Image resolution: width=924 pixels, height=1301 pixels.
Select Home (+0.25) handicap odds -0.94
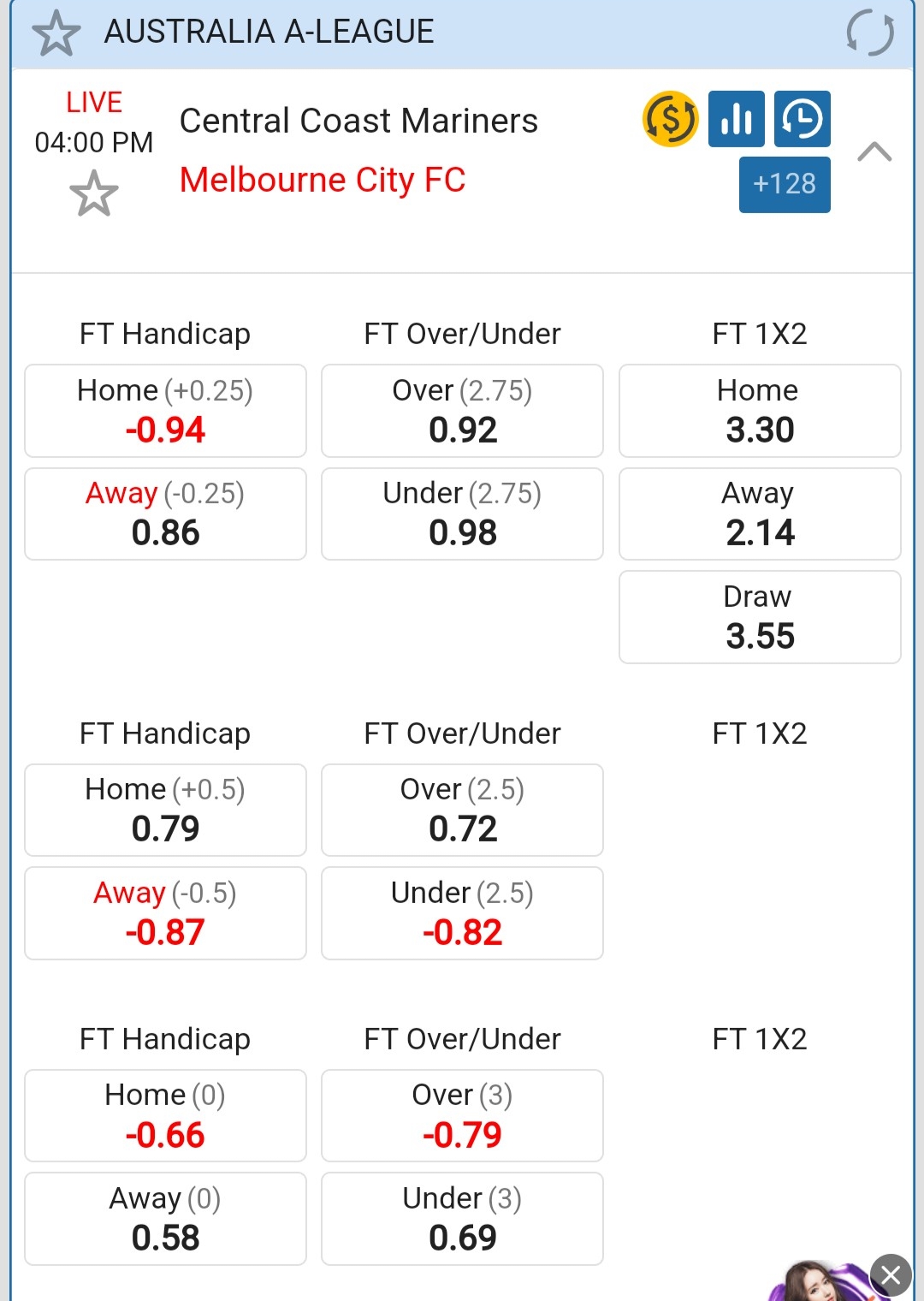tap(165, 411)
